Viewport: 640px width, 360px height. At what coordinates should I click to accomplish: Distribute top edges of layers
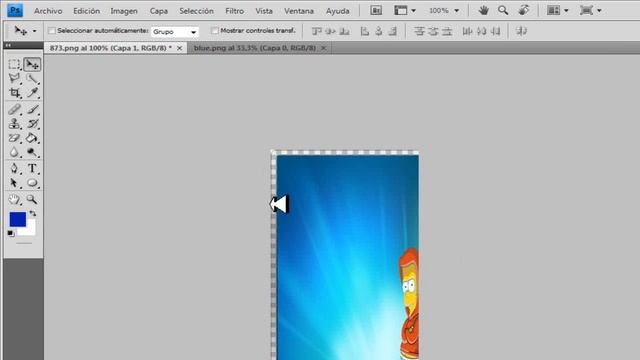point(419,31)
